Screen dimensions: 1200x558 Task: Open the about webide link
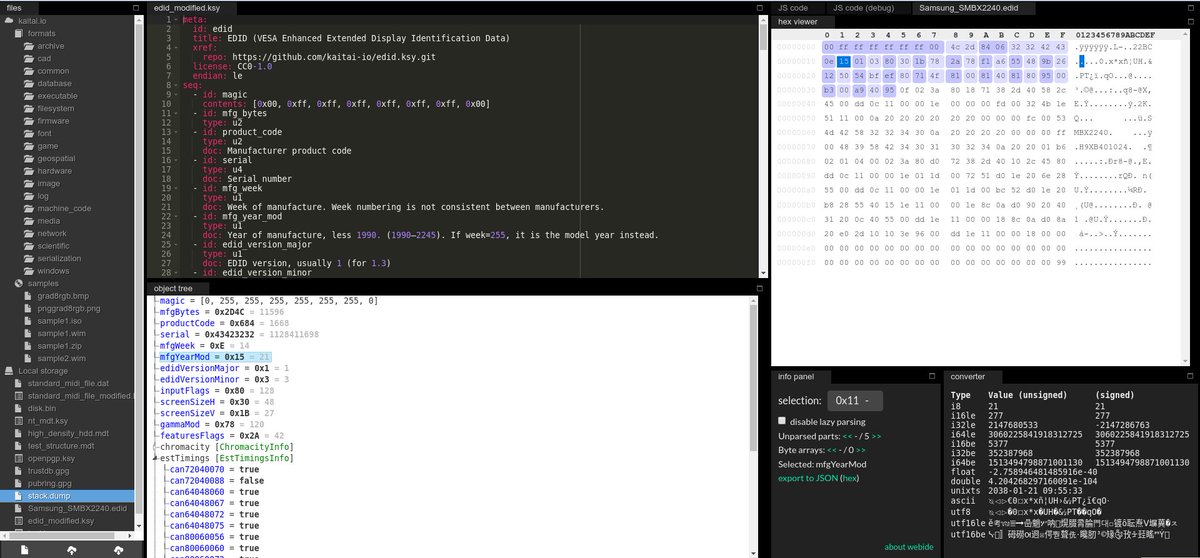click(x=907, y=547)
